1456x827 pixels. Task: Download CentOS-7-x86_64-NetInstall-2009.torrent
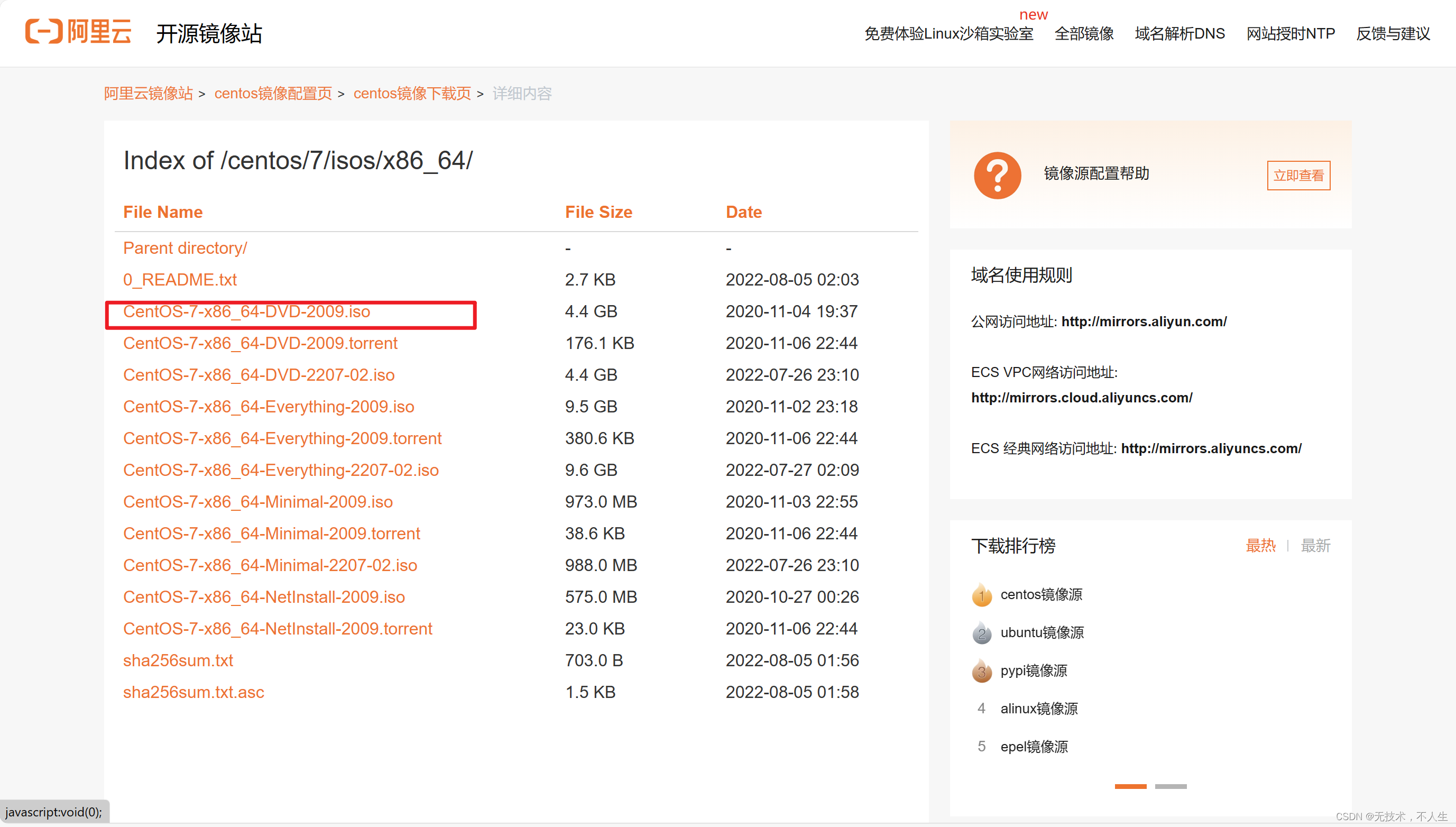tap(278, 630)
